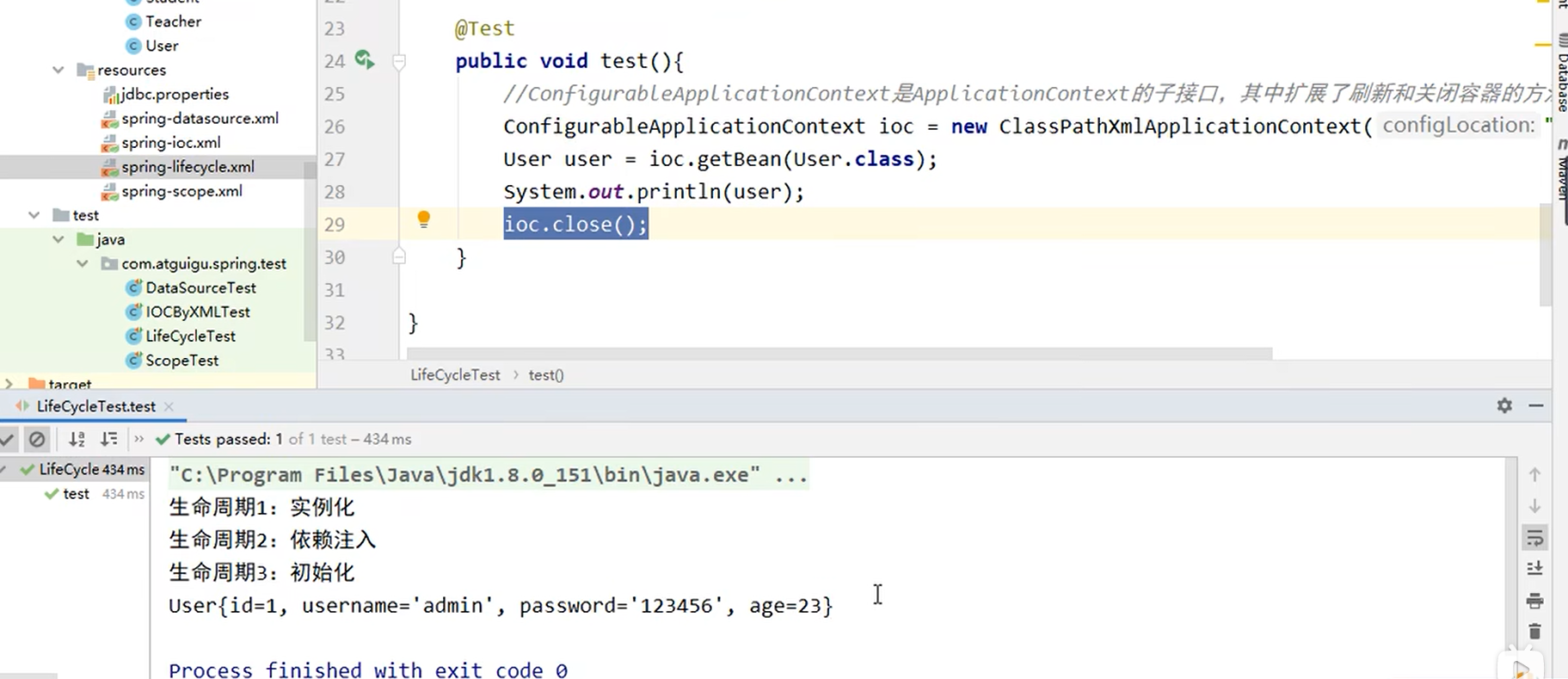Run test from gutter icon on line 24
The height and width of the screenshot is (679, 1568).
(365, 59)
